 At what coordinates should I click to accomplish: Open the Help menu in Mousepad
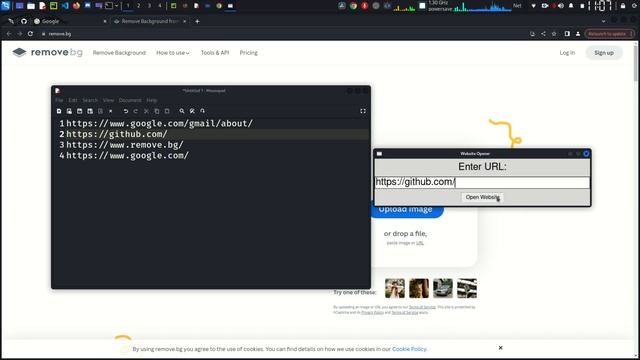(x=151, y=100)
